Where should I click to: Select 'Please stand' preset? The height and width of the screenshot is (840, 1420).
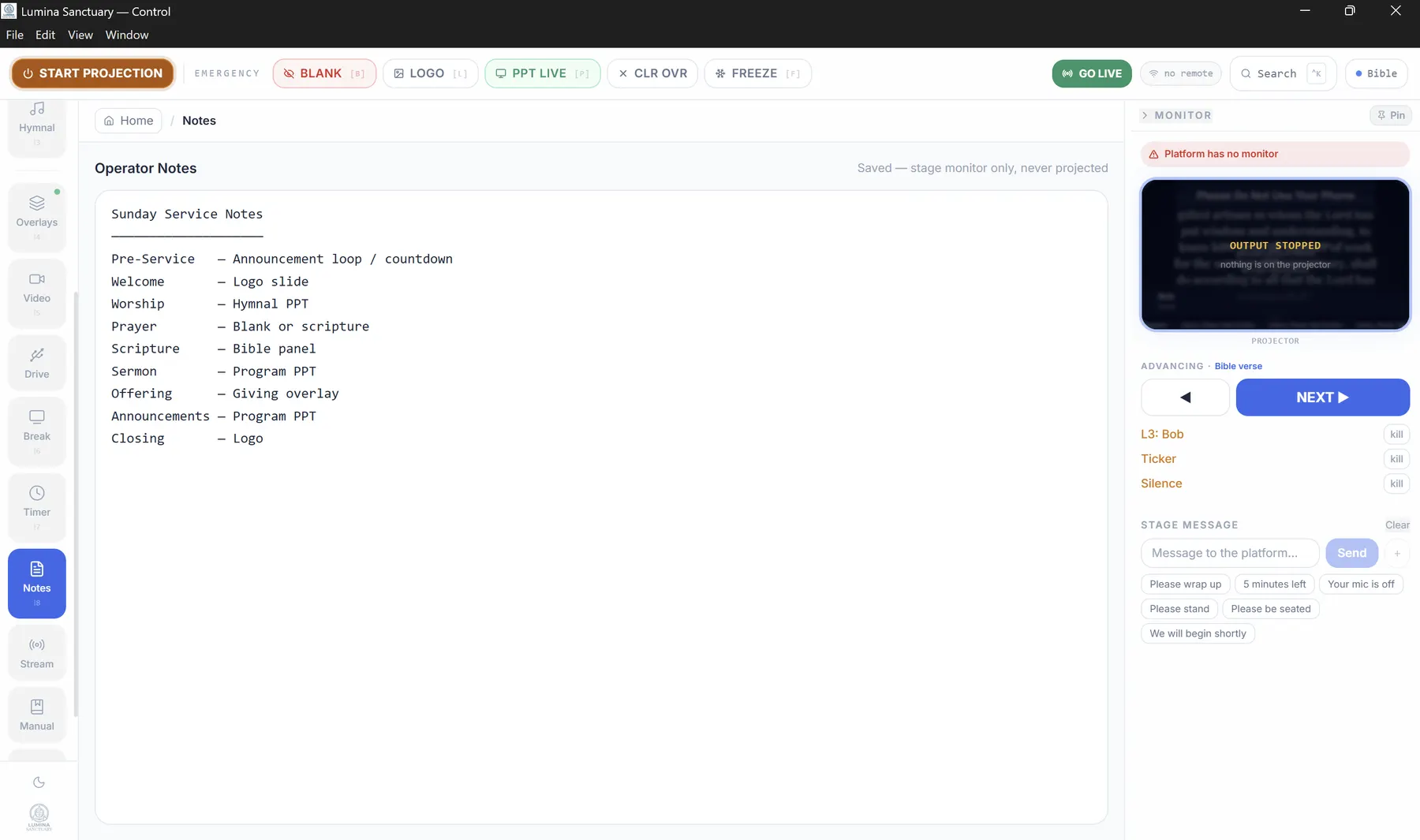click(1179, 609)
